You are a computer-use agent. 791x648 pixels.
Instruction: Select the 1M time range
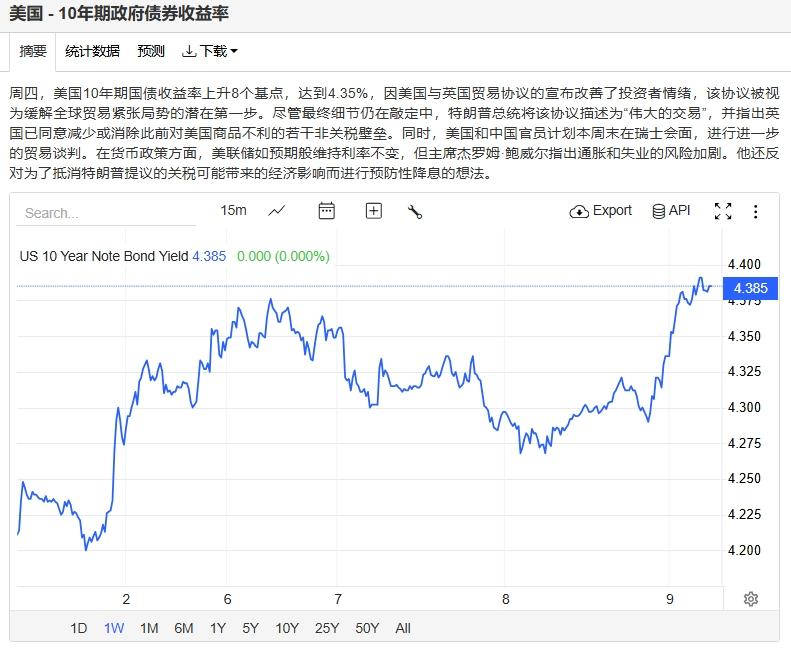(149, 628)
